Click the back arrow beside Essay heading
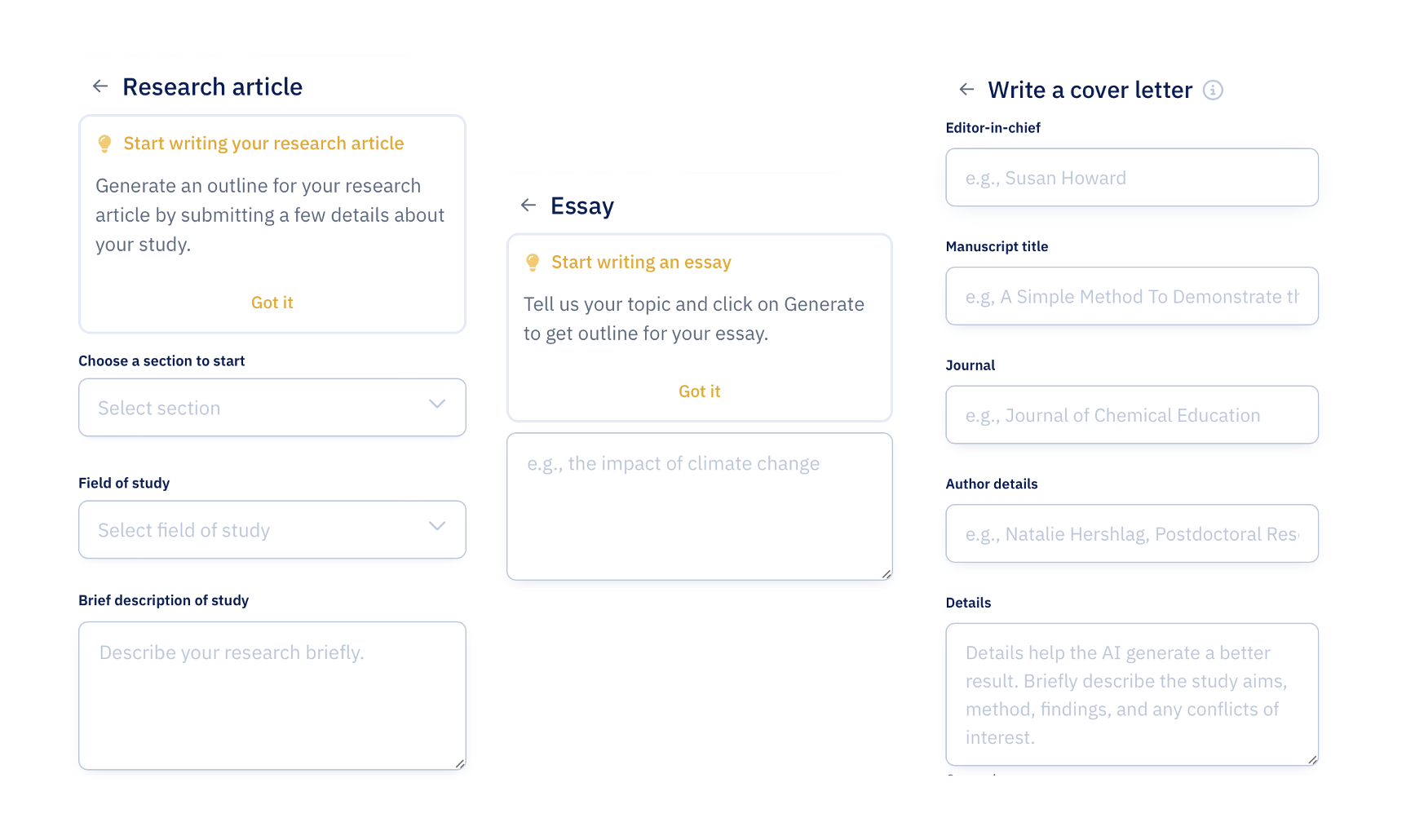Viewport: 1406px width, 840px height. click(528, 206)
